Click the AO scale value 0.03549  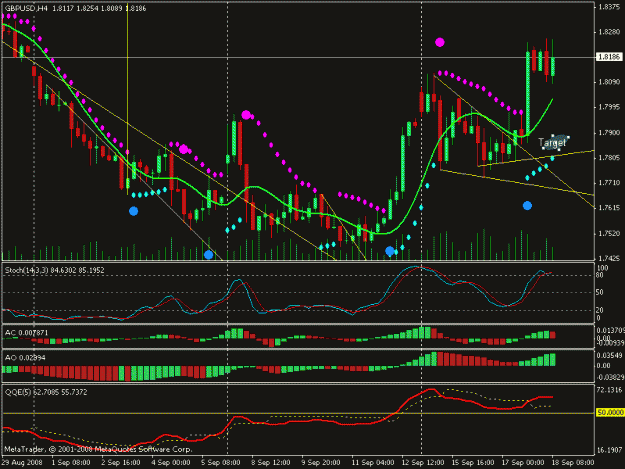point(609,355)
